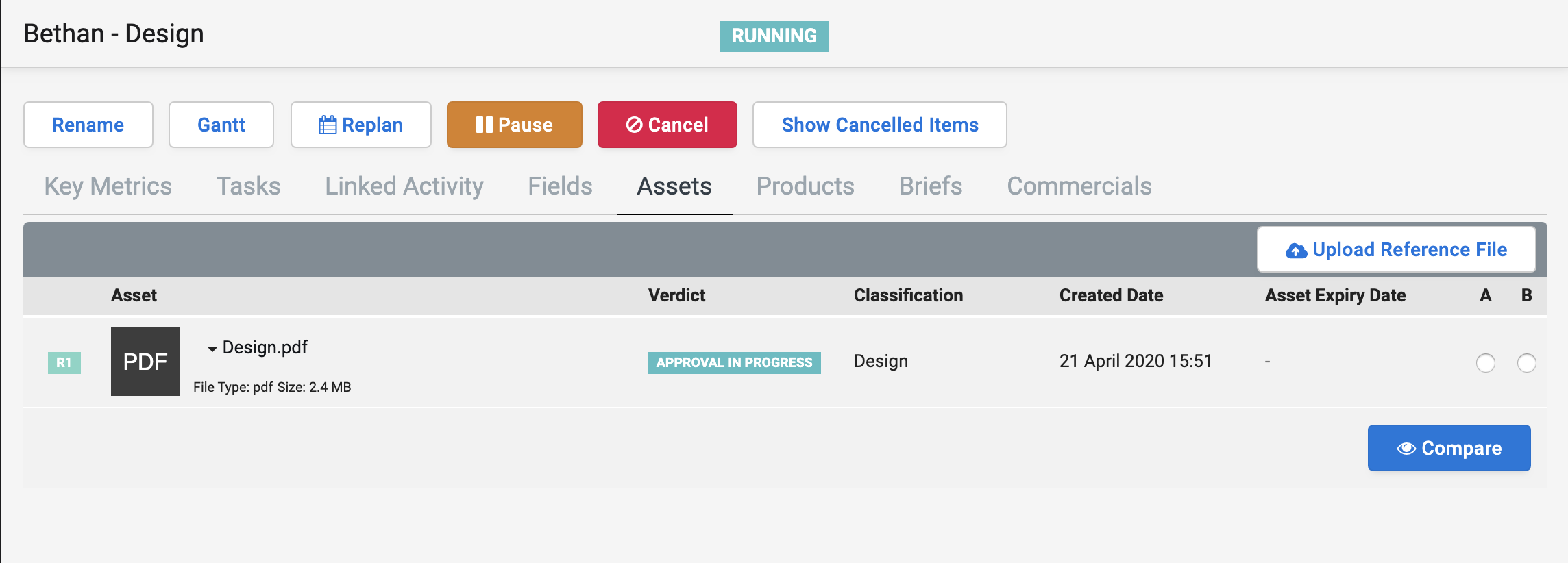Select radio button B for Design.pdf

coord(1526,363)
